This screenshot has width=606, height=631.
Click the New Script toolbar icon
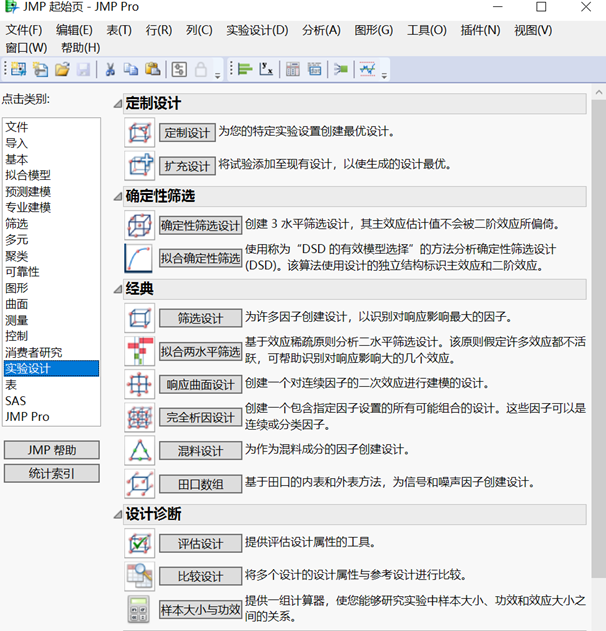click(x=40, y=69)
